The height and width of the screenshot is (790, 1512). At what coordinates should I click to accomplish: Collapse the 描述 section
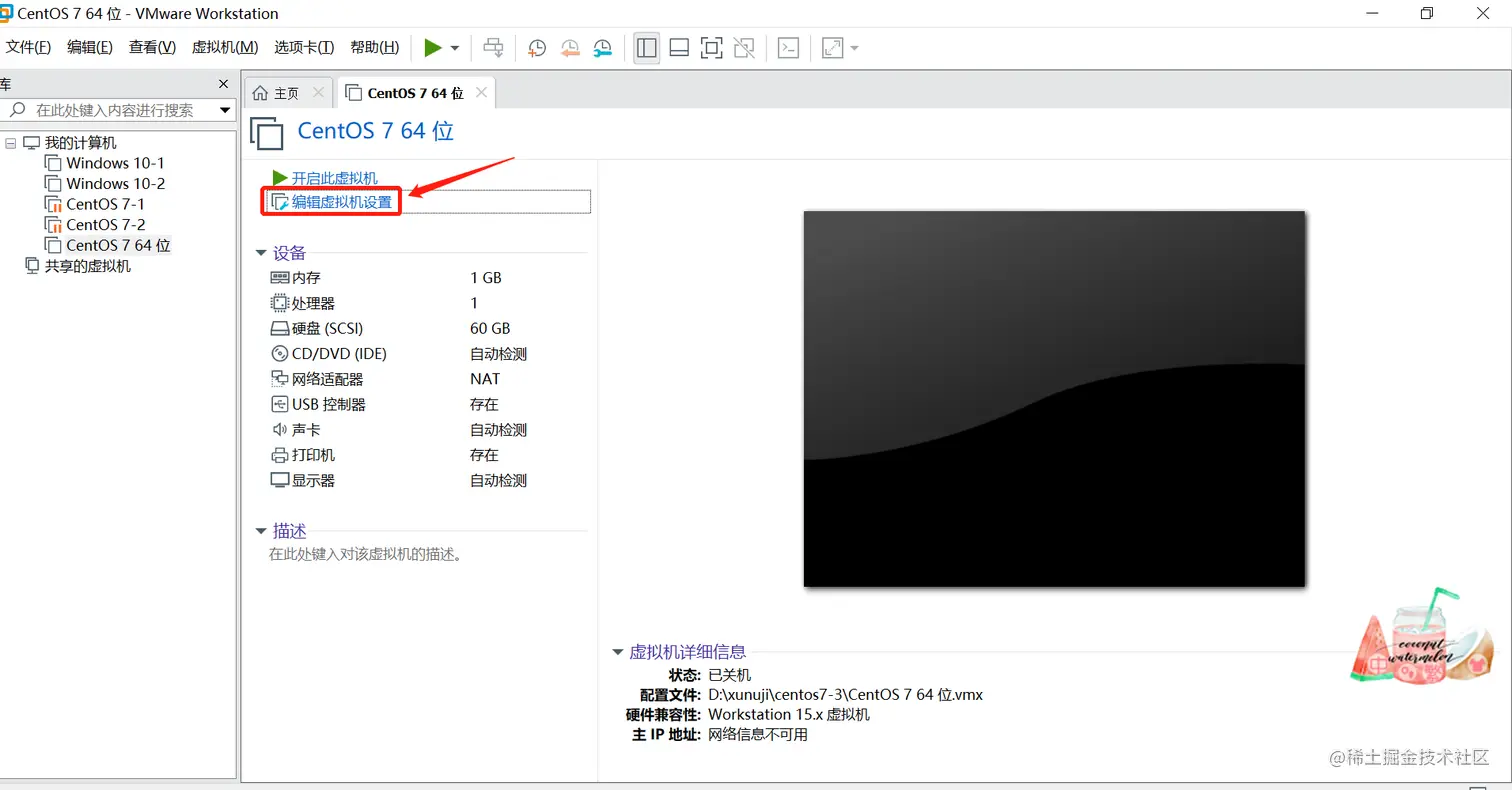[262, 531]
